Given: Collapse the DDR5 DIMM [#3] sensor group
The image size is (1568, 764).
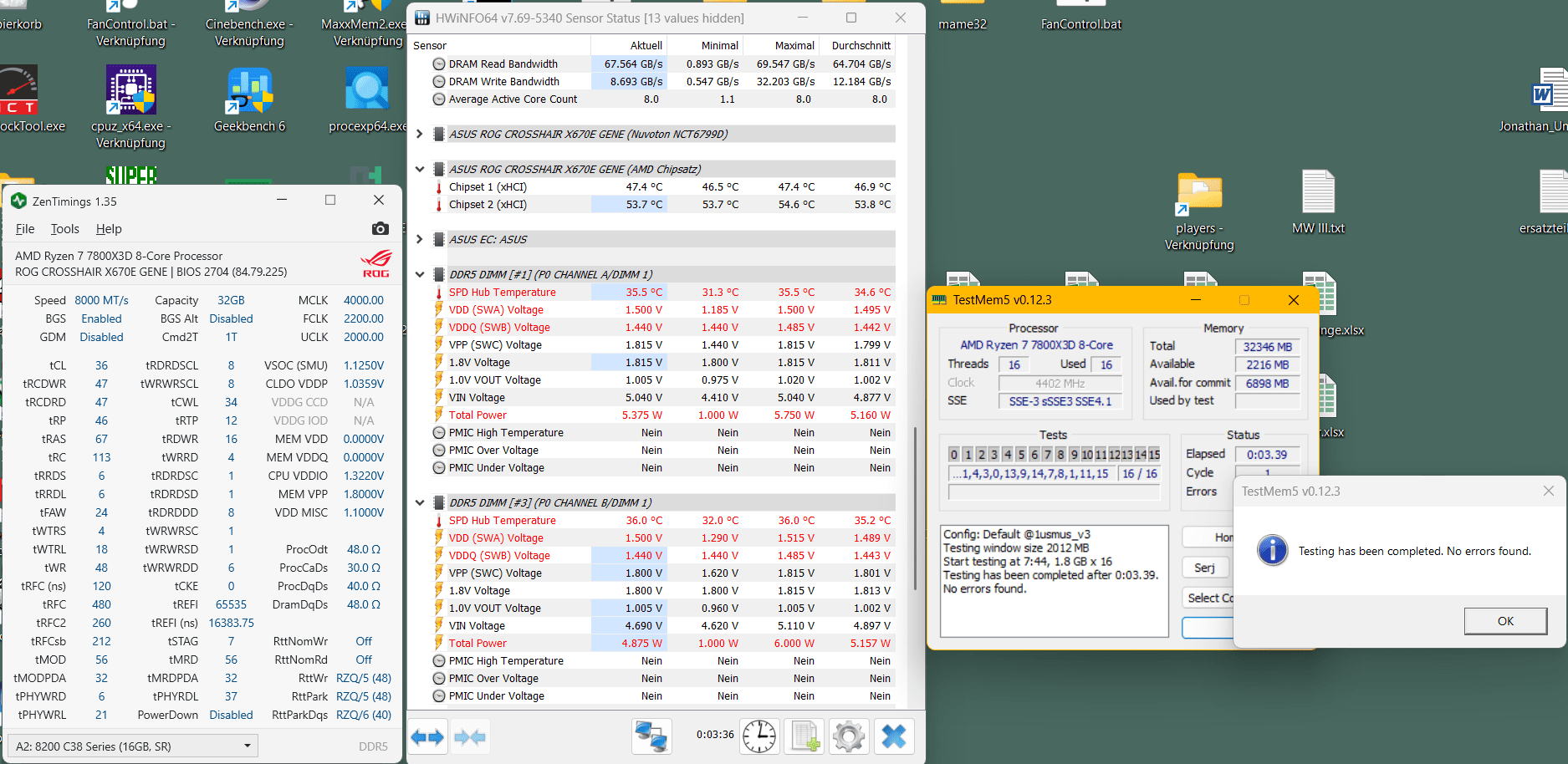Looking at the screenshot, I should [420, 502].
